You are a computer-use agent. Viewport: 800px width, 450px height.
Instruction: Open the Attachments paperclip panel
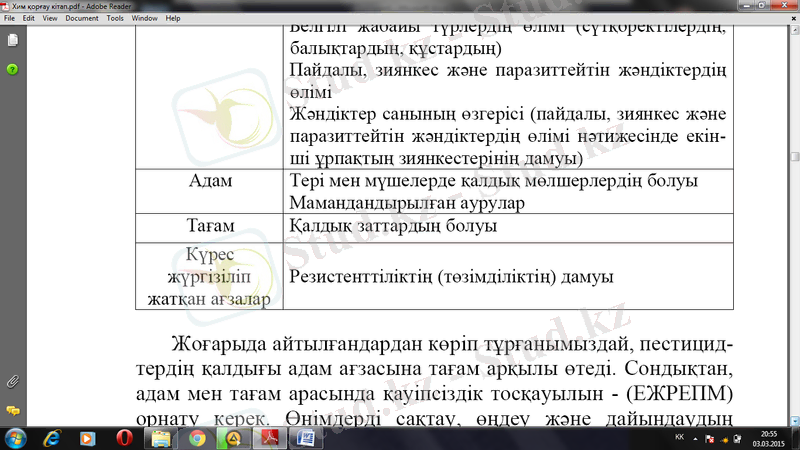click(x=12, y=381)
